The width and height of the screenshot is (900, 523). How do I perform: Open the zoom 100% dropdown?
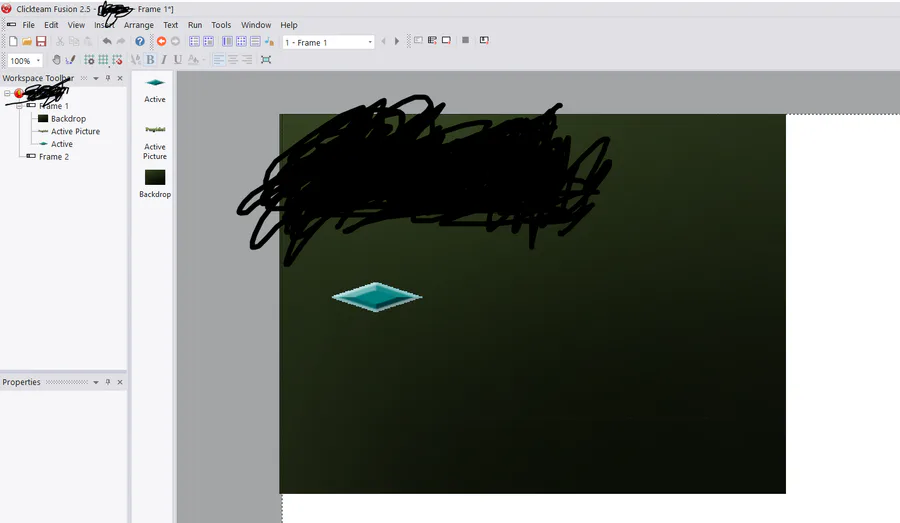pos(38,60)
